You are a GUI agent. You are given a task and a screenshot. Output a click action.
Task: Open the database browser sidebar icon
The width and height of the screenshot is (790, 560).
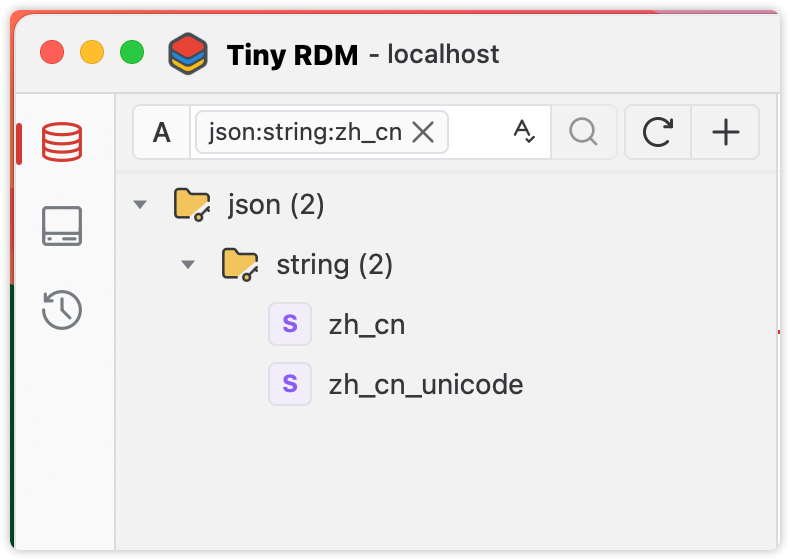point(62,142)
